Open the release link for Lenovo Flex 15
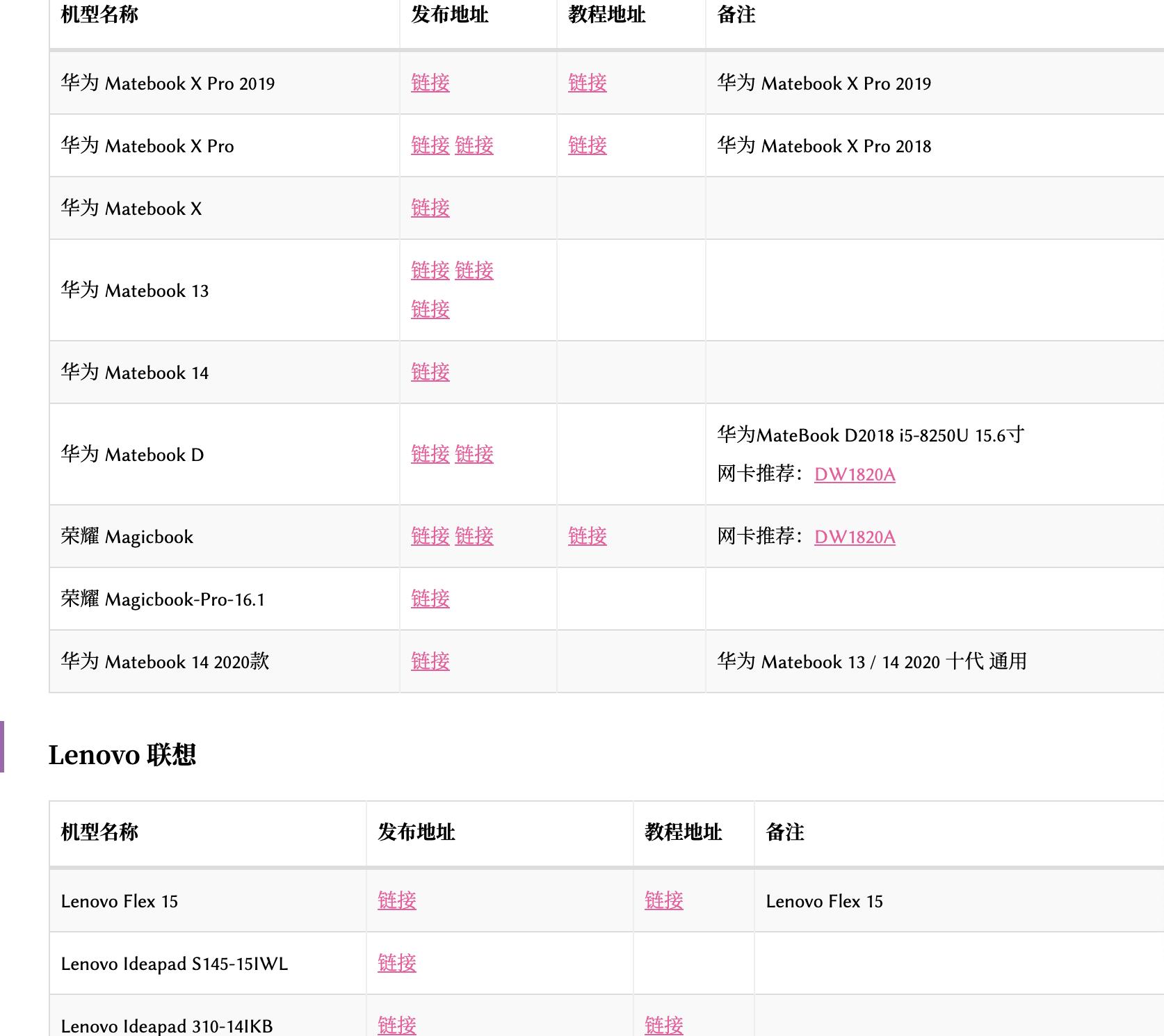This screenshot has height=1036, width=1164. pyautogui.click(x=397, y=901)
